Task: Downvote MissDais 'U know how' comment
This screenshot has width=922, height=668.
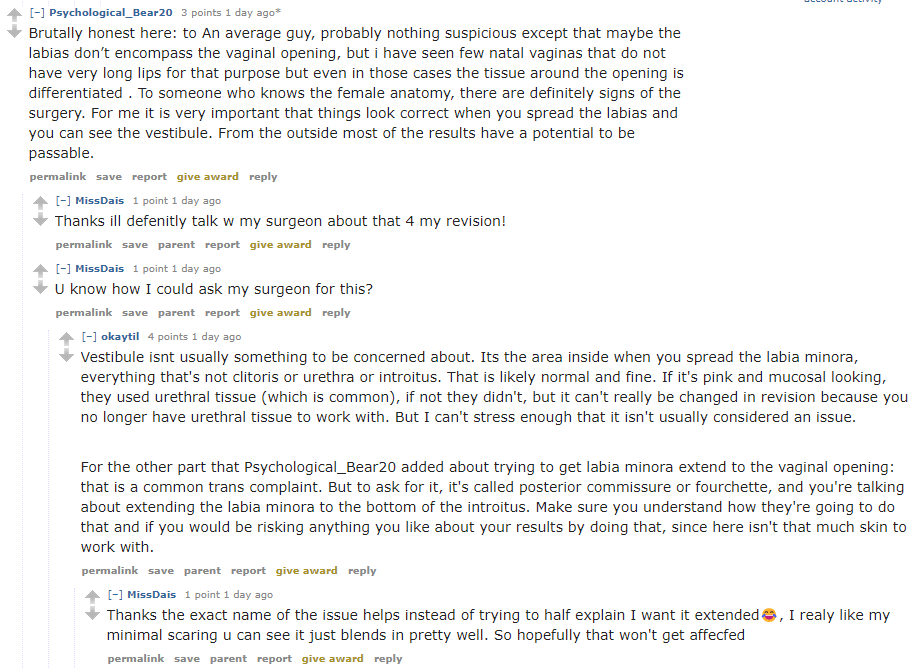Action: click(40, 288)
